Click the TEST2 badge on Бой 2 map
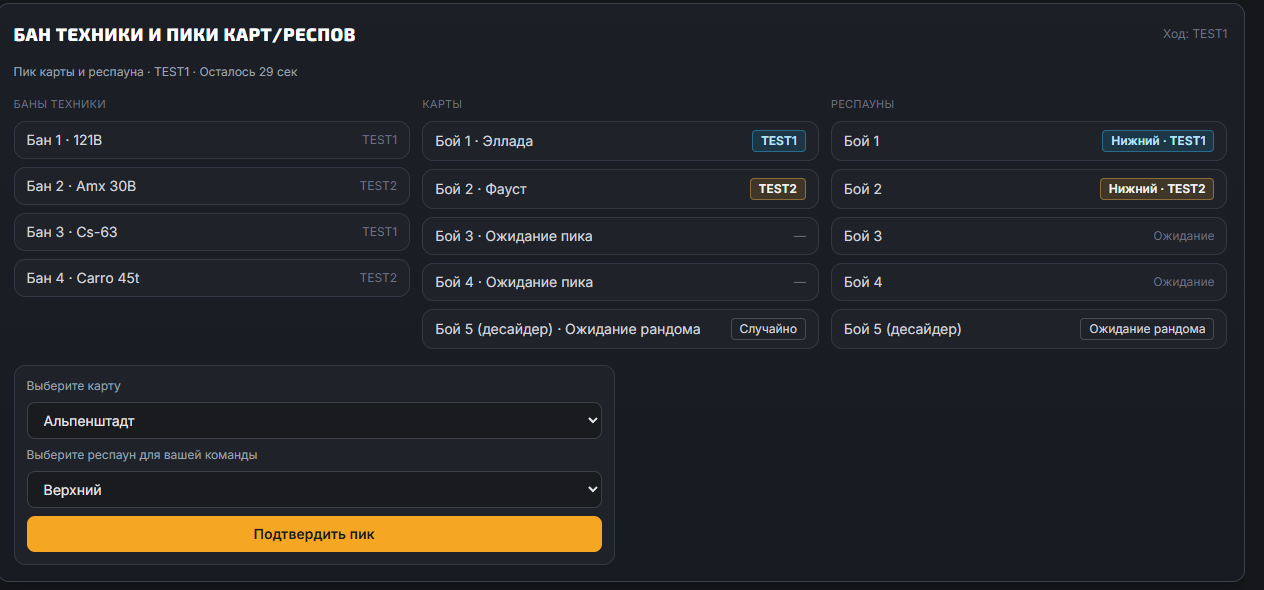The image size is (1264, 590). click(777, 189)
